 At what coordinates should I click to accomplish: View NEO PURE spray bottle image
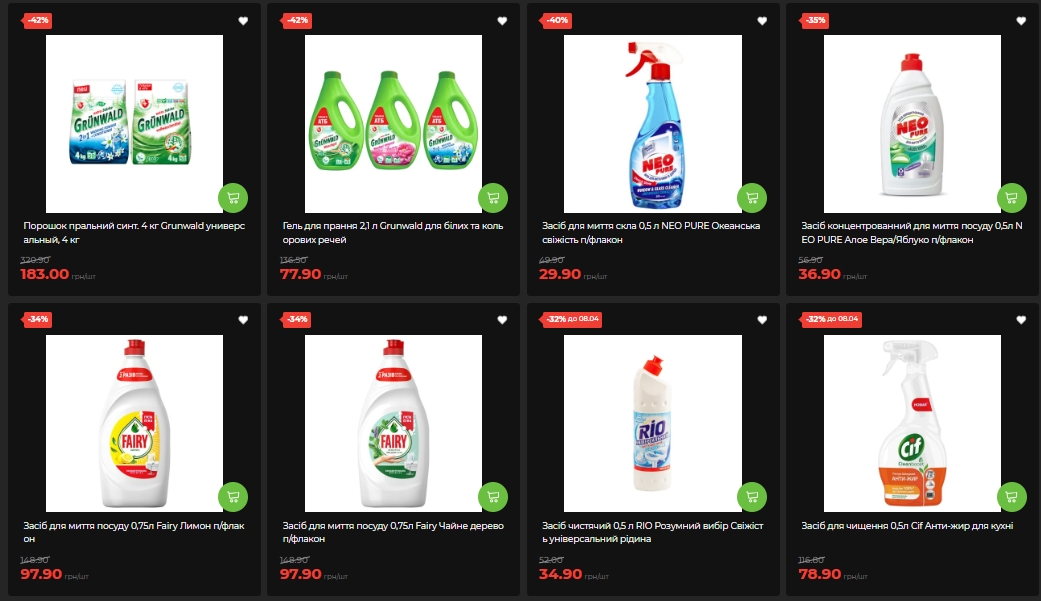[x=653, y=124]
